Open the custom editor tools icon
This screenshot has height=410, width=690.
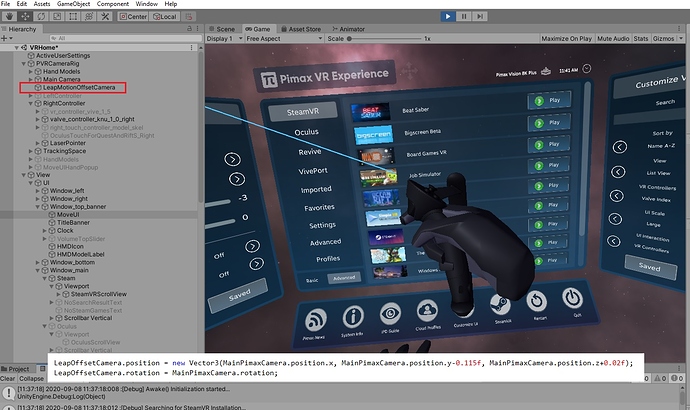(x=105, y=17)
